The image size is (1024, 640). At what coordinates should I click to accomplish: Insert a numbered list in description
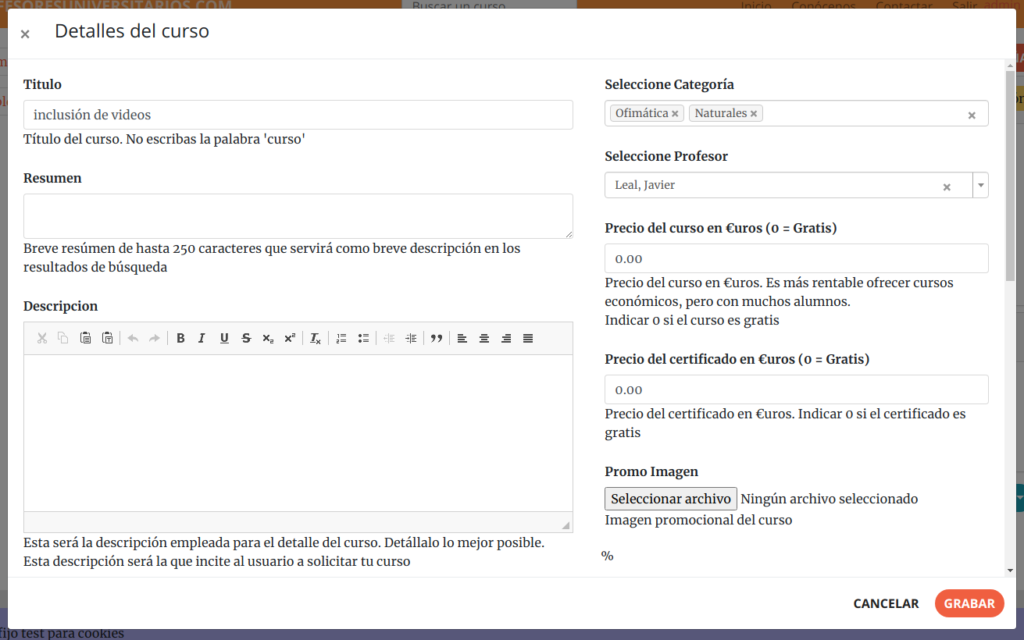(341, 338)
